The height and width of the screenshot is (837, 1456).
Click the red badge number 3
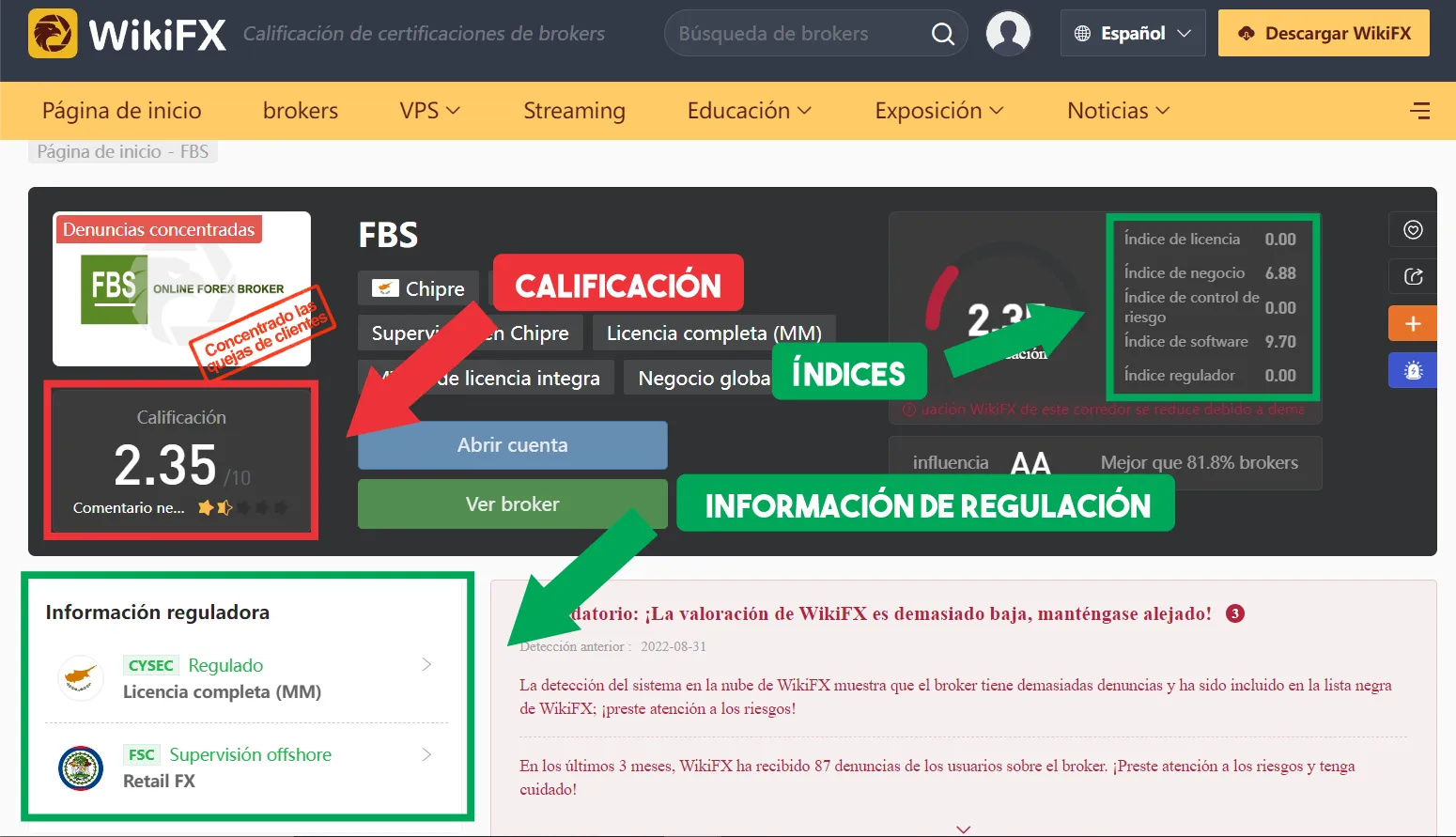coord(1235,613)
